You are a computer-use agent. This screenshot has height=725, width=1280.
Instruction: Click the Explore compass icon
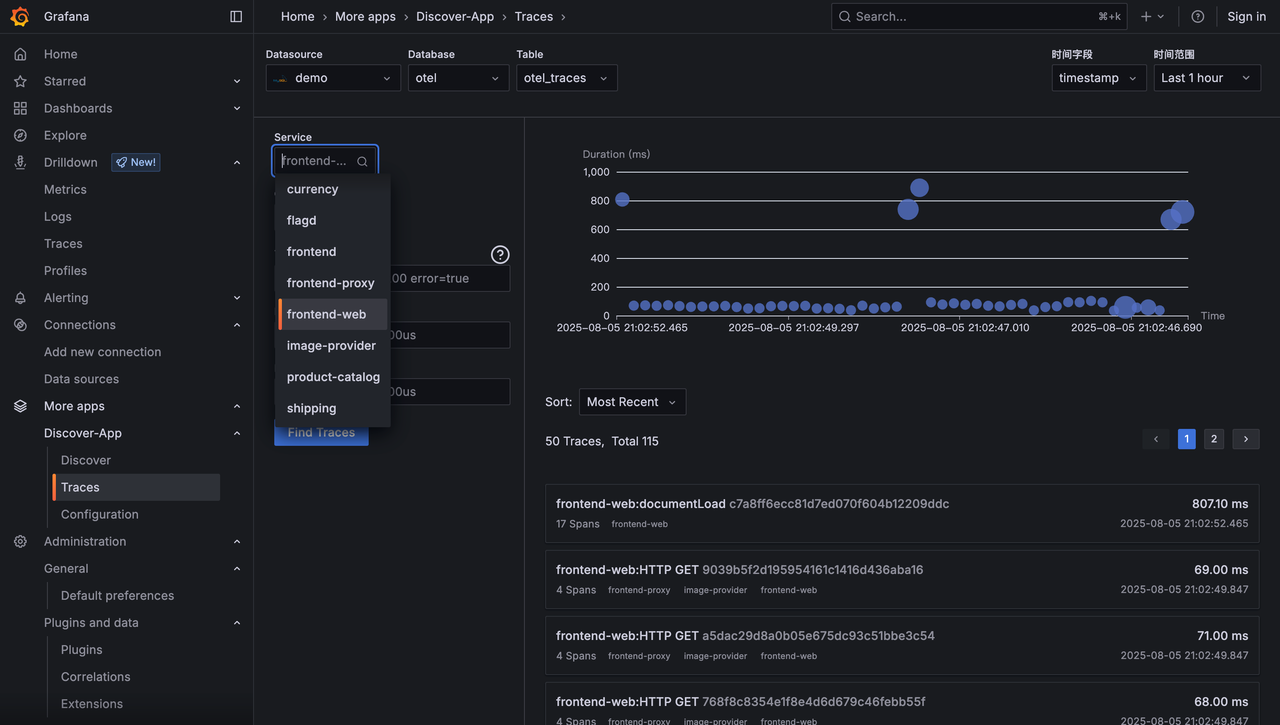(20, 135)
